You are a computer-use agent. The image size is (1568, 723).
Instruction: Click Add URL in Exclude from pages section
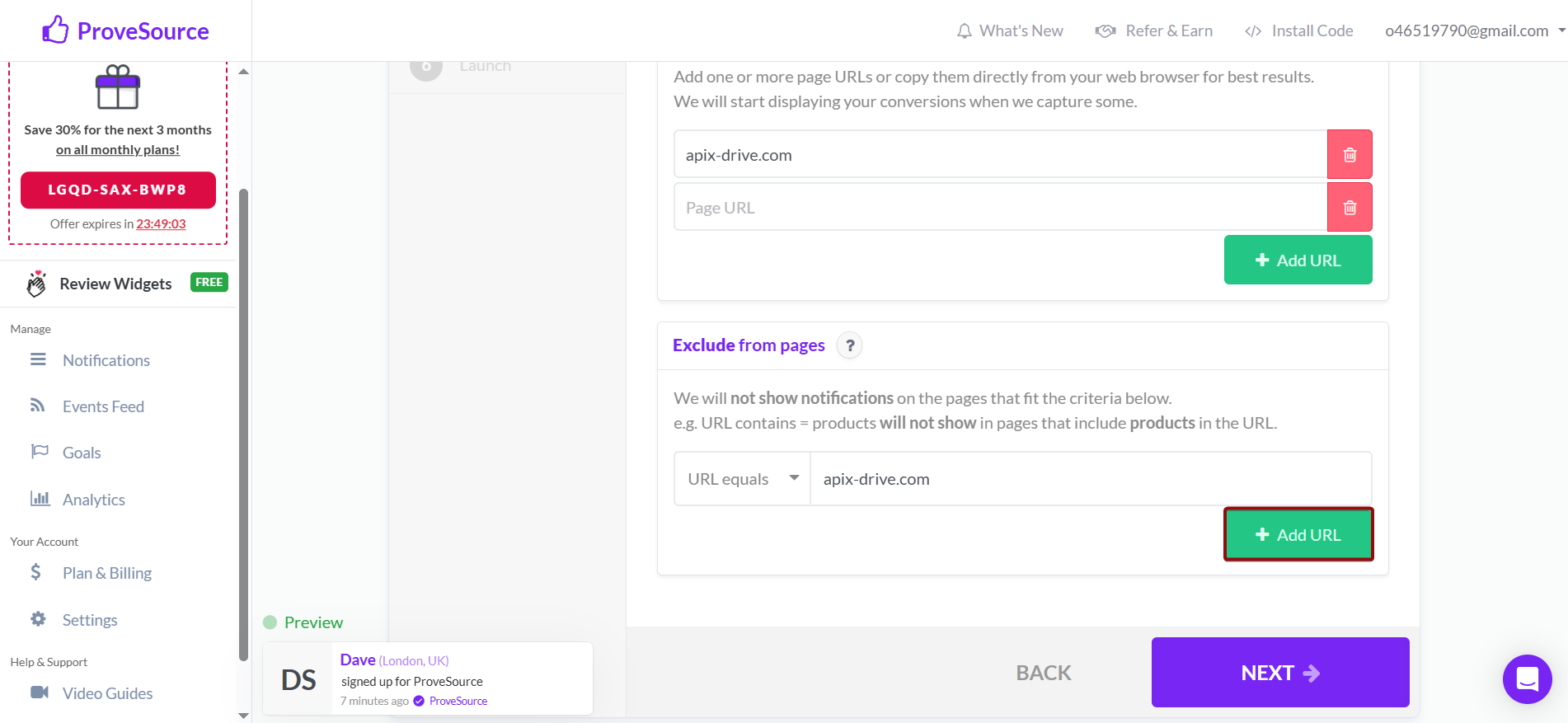tap(1298, 534)
